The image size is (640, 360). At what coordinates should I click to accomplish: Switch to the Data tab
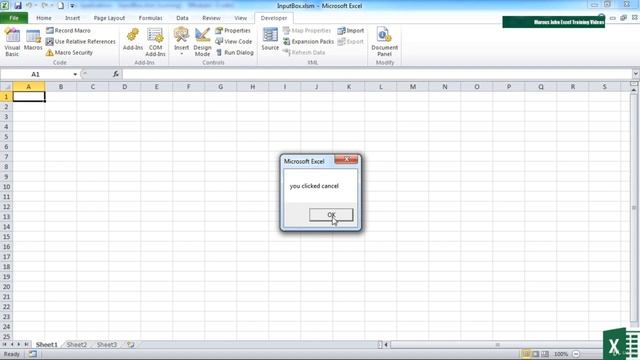[x=182, y=18]
